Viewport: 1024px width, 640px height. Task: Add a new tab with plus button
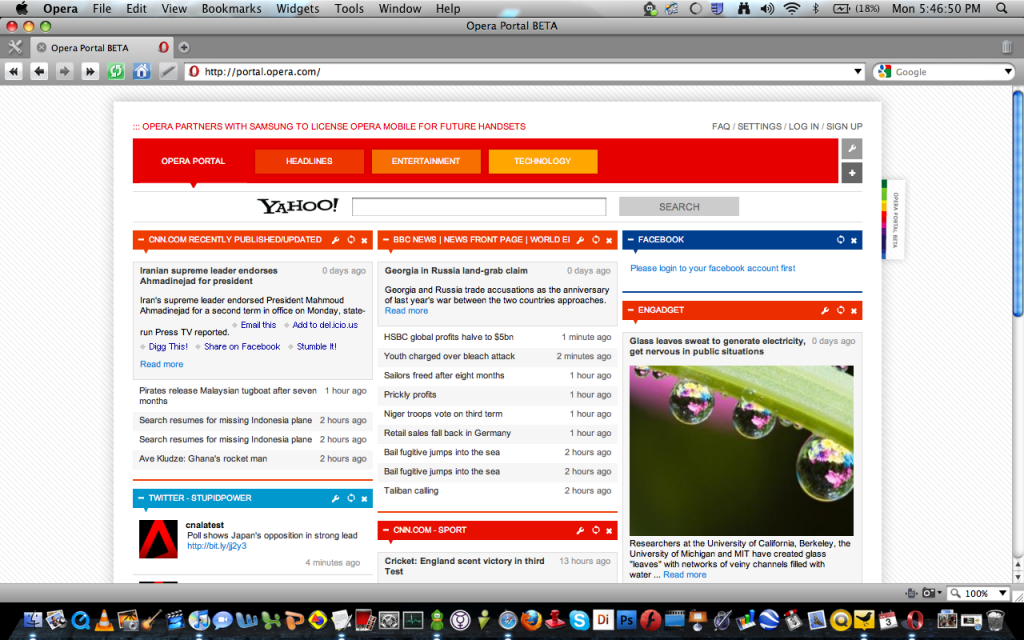coord(184,47)
